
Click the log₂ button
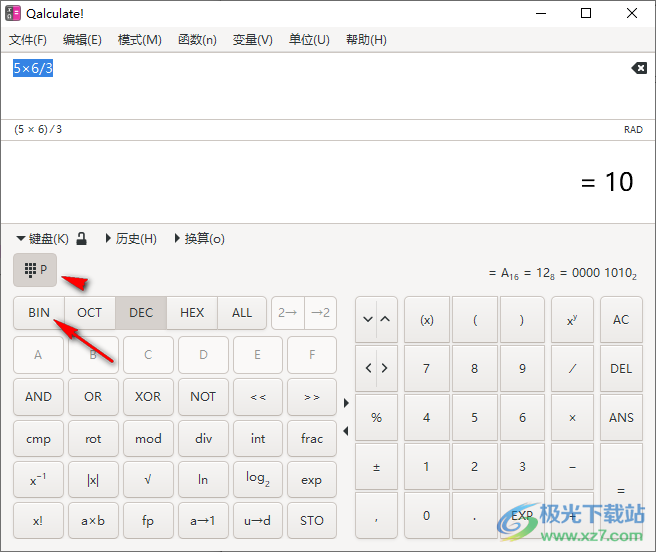pyautogui.click(x=258, y=480)
